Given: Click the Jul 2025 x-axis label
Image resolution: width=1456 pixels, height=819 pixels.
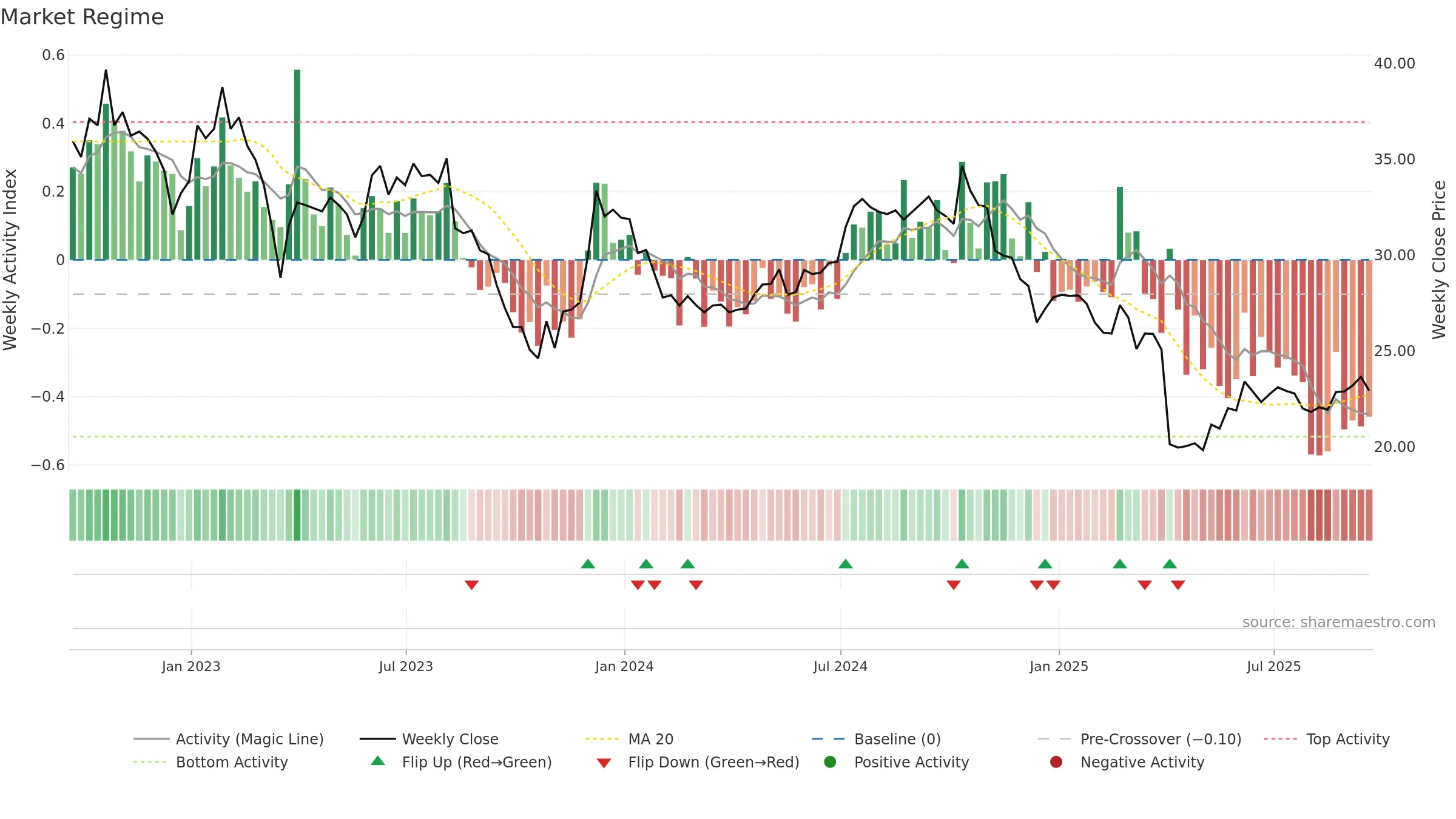Looking at the screenshot, I should pyautogui.click(x=1274, y=666).
